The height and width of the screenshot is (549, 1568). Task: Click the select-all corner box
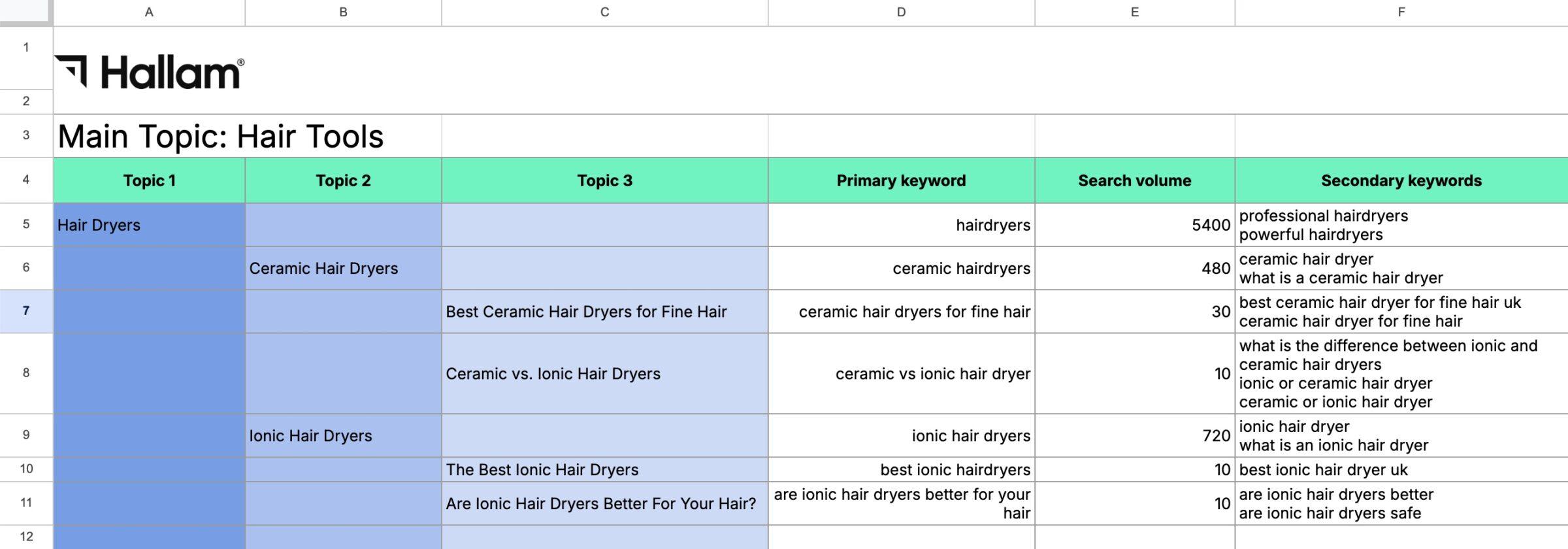coord(26,12)
